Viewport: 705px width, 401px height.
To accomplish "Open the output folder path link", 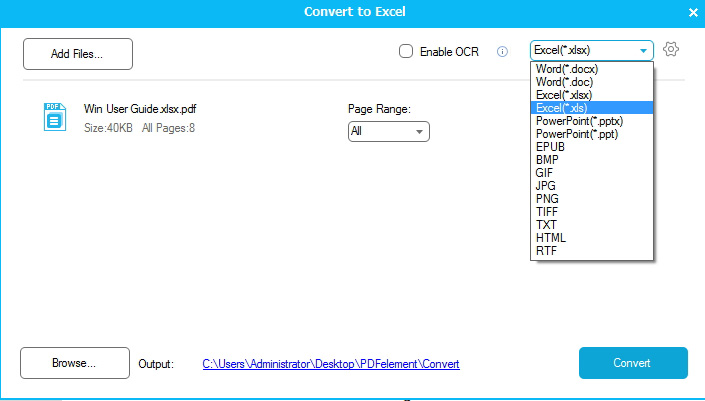I will click(x=331, y=364).
